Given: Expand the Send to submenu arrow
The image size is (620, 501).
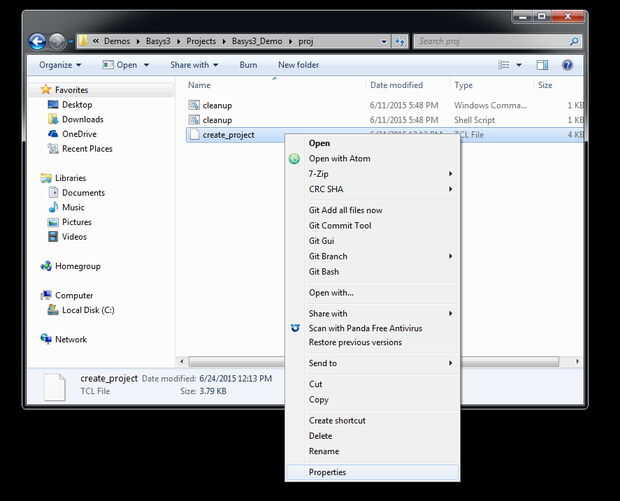Looking at the screenshot, I should tap(450, 363).
